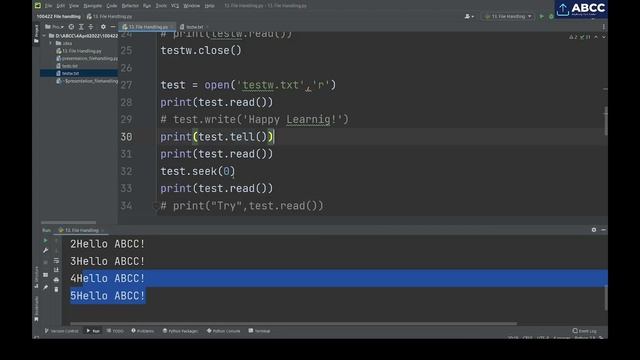Image resolution: width=640 pixels, height=360 pixels.
Task: Switch to the 13. File Handling.py editor tab
Action: 146,27
